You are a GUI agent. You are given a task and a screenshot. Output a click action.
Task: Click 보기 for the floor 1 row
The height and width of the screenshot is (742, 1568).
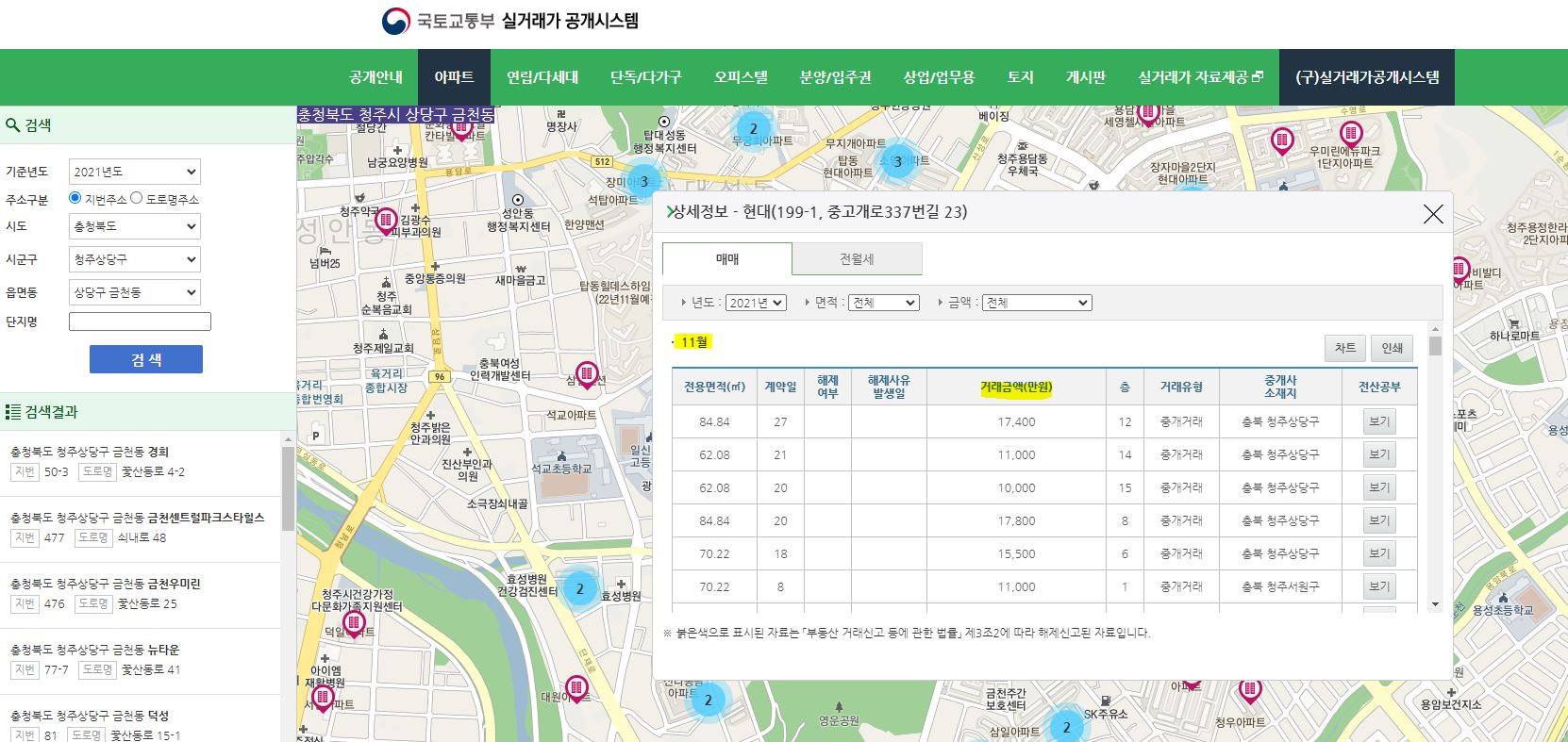[x=1379, y=586]
